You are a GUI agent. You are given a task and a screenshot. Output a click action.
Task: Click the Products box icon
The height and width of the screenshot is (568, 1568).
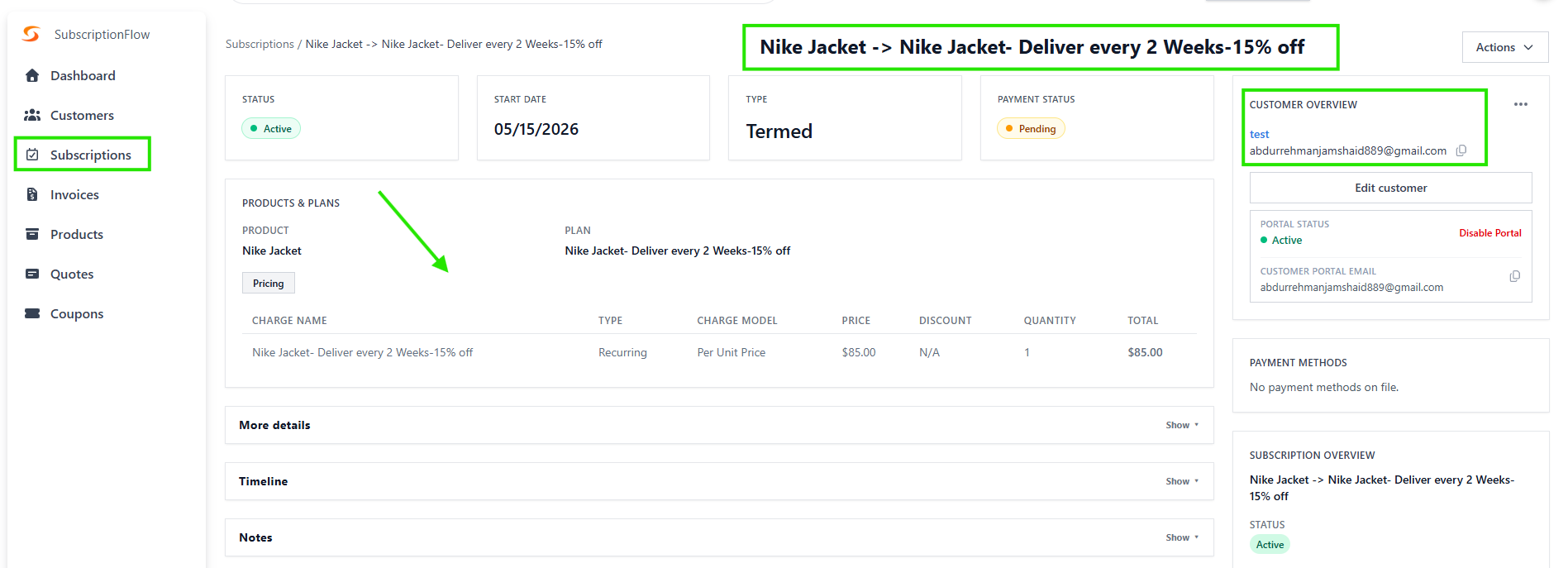(32, 234)
